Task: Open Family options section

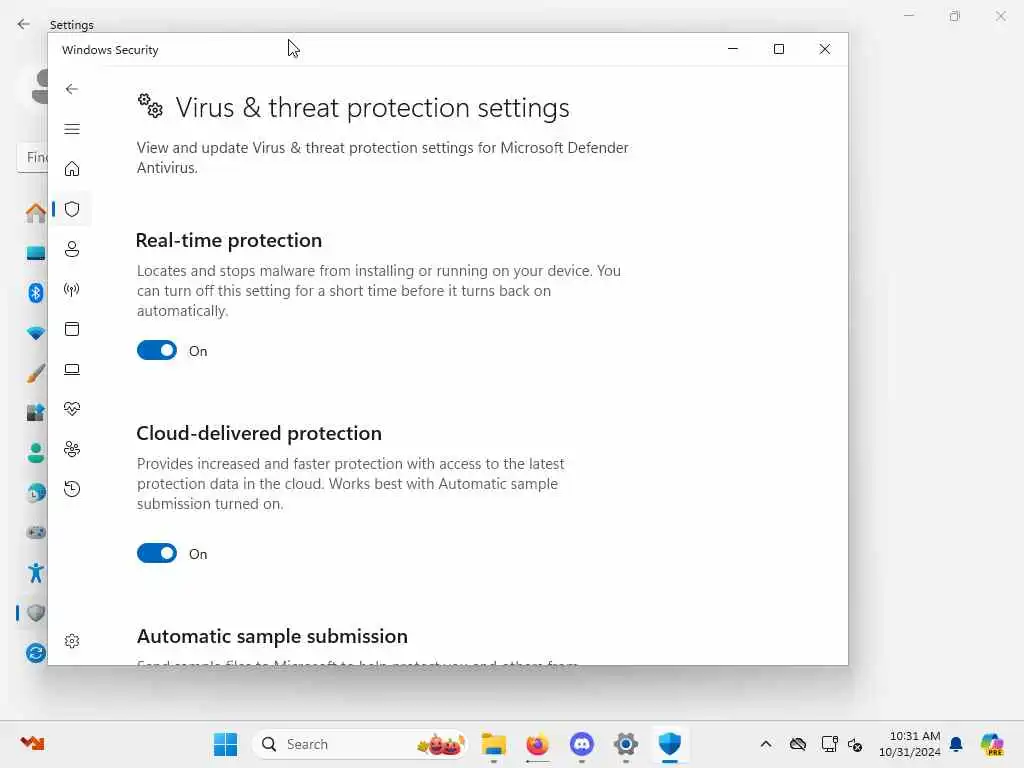Action: (x=72, y=449)
